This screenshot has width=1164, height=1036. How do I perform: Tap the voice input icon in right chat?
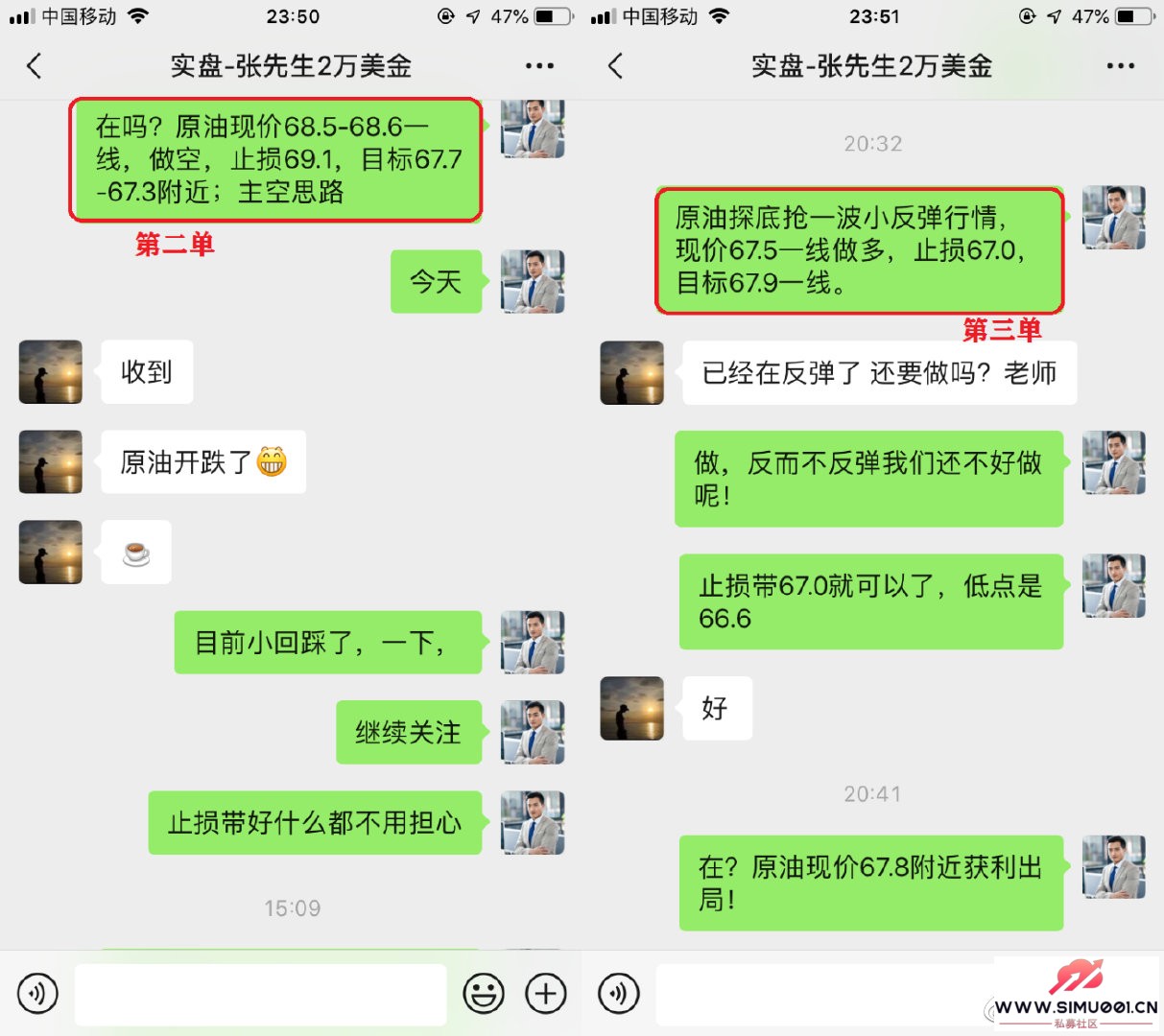coord(619,994)
